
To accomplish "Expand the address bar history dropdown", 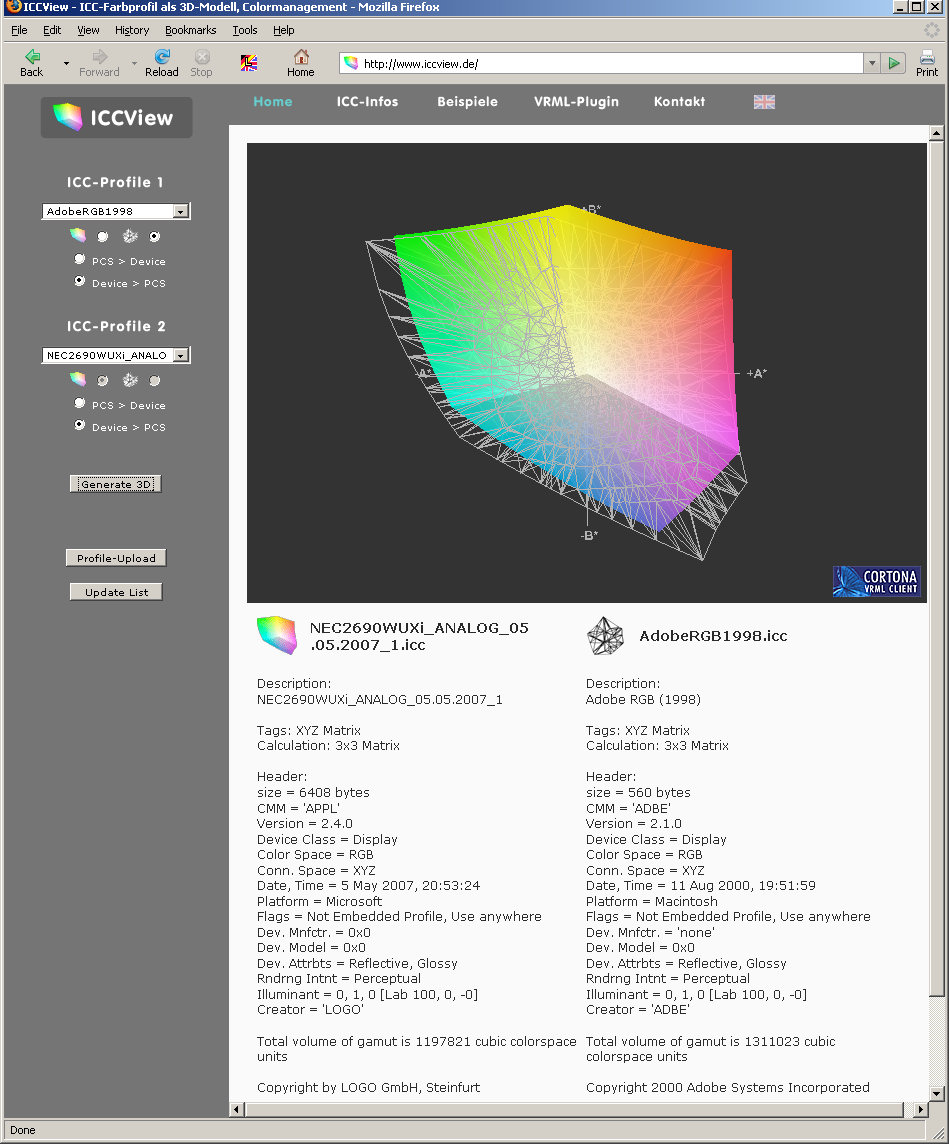I will tap(872, 64).
